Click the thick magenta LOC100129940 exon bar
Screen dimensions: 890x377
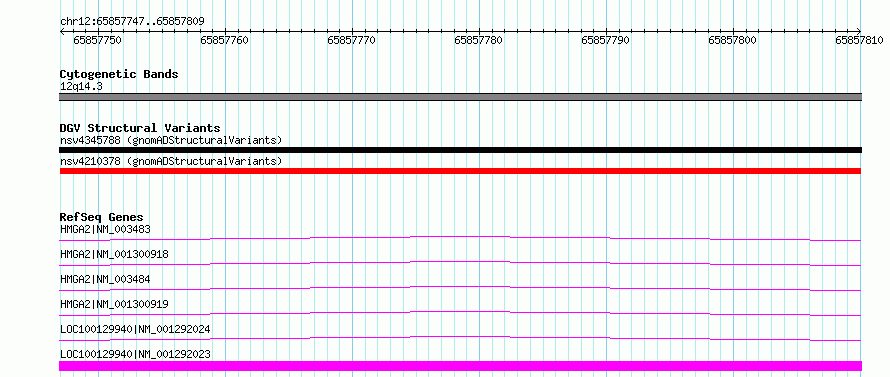click(460, 366)
